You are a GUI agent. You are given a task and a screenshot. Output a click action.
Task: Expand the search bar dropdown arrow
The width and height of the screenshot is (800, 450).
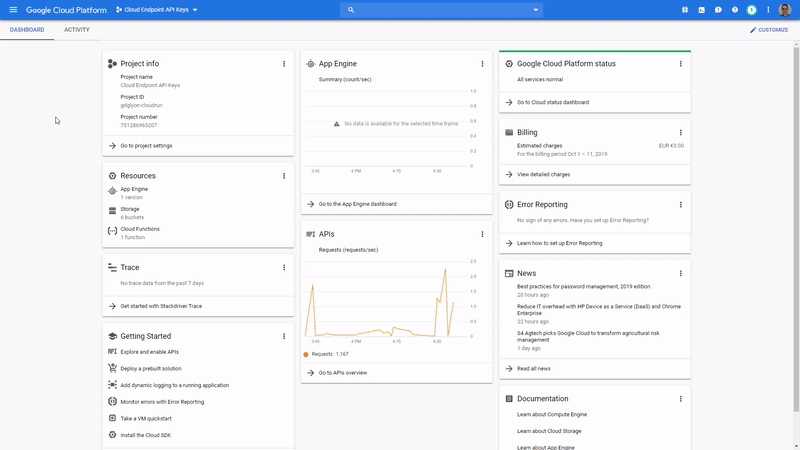click(535, 10)
